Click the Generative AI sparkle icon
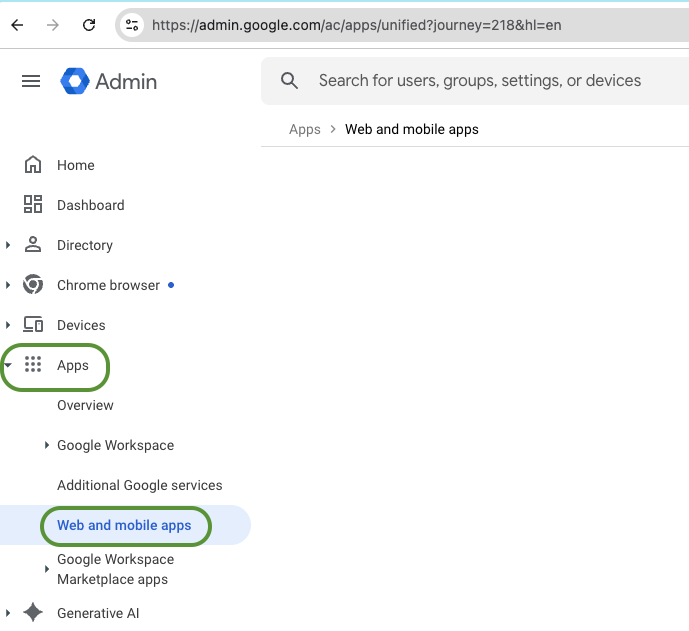689x631 pixels. coord(33,612)
